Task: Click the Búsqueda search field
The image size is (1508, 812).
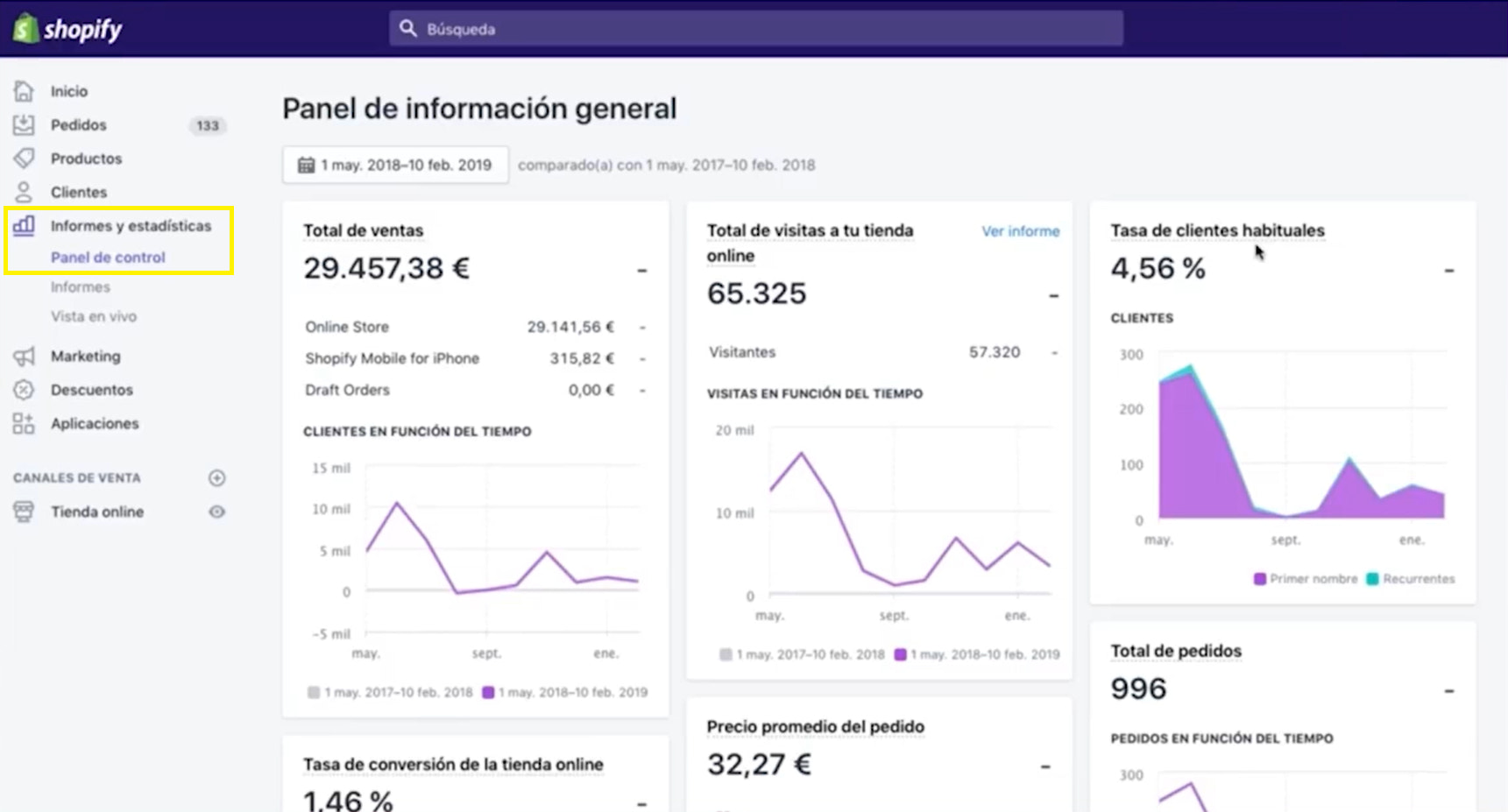Action: [x=755, y=29]
